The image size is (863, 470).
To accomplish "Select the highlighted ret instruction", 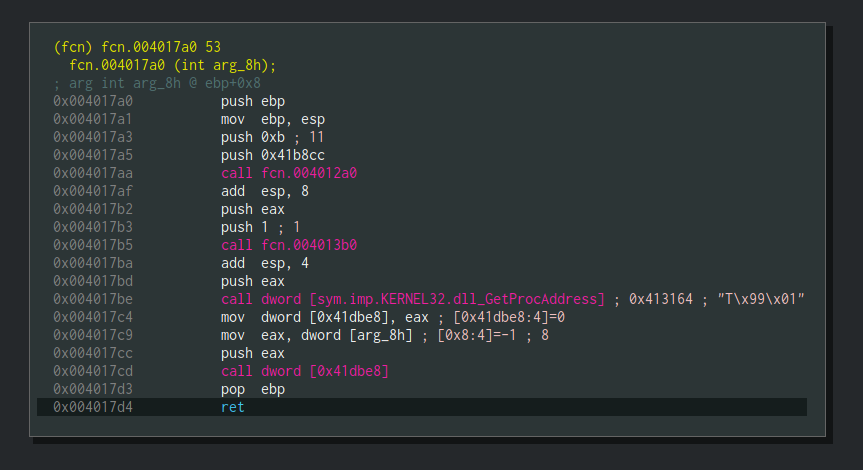I will pyautogui.click(x=232, y=407).
